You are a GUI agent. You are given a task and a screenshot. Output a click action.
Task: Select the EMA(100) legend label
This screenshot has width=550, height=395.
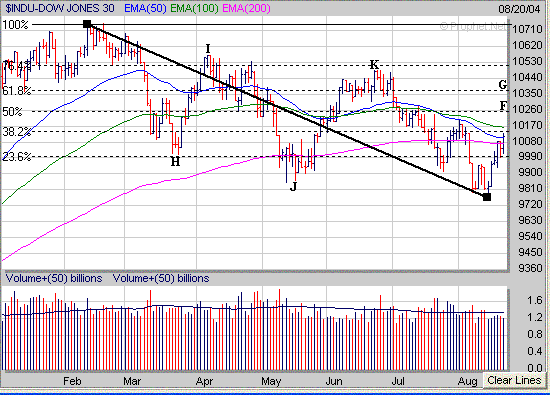coord(194,8)
